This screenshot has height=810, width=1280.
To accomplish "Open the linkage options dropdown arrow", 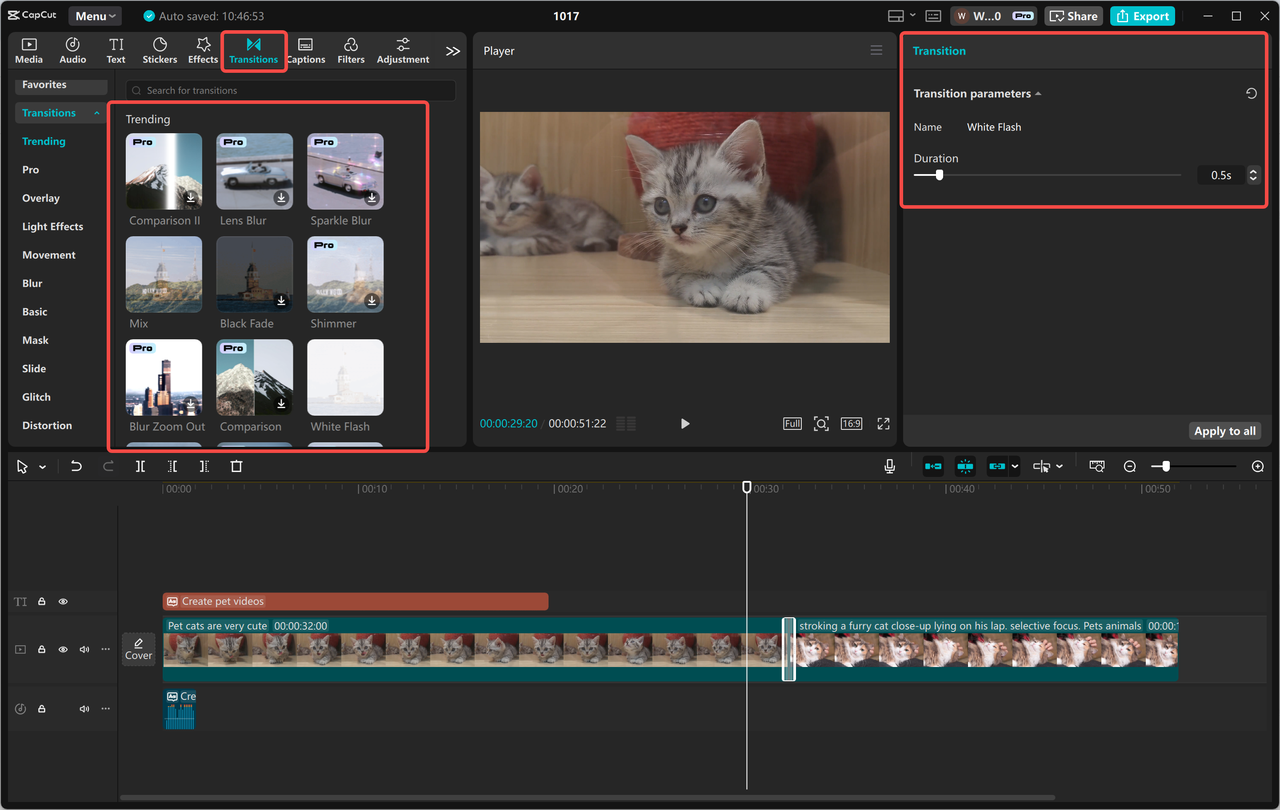I will click(x=1014, y=467).
